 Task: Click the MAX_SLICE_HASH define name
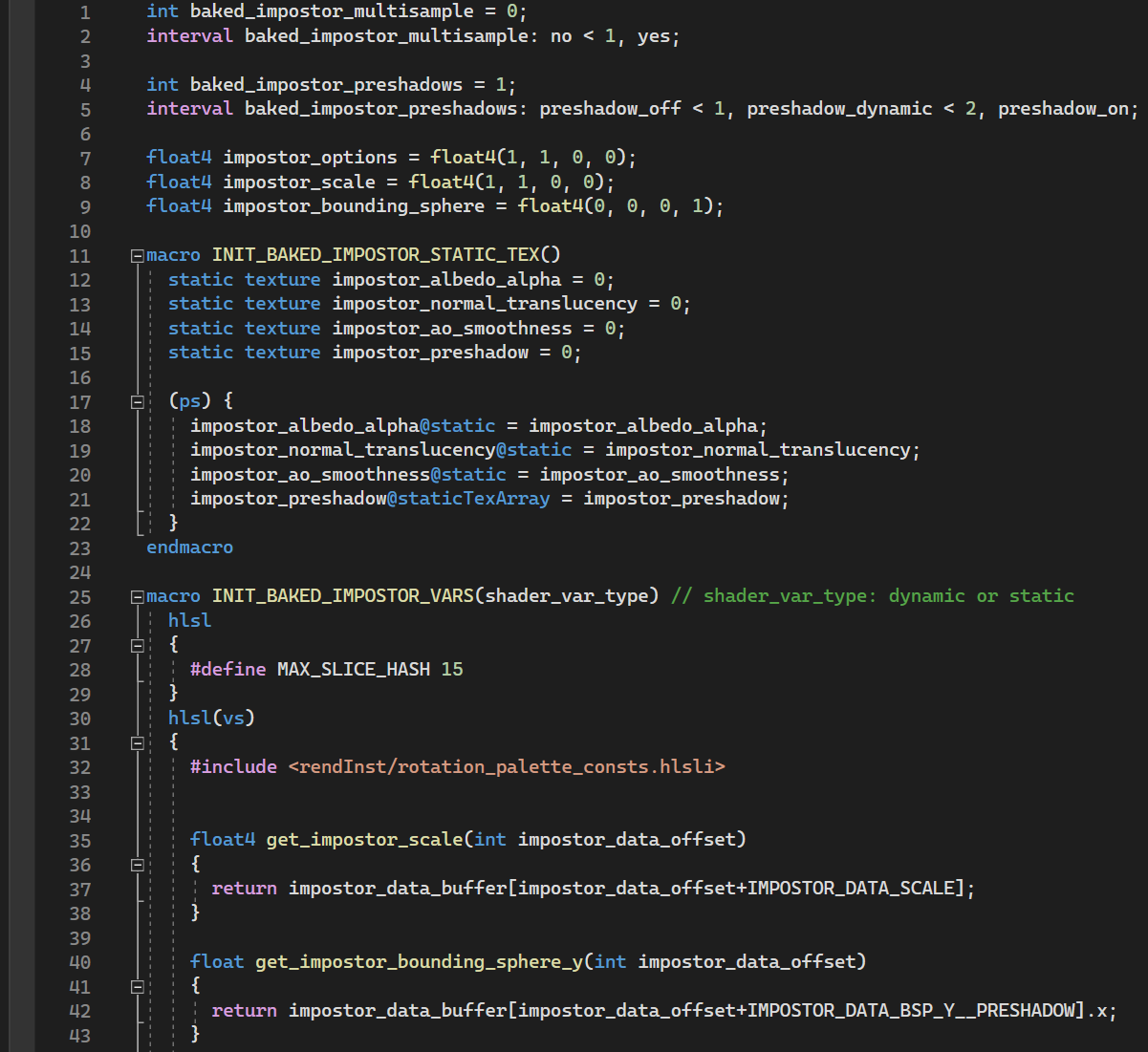[354, 669]
